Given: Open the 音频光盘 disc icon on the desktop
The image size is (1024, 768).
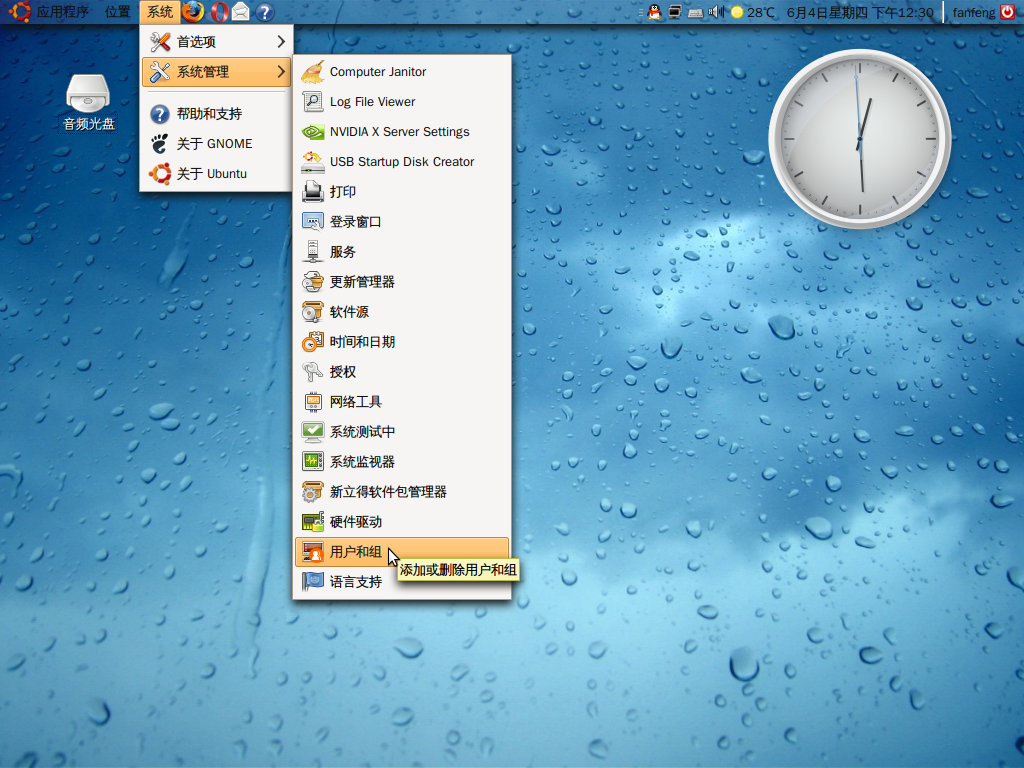Looking at the screenshot, I should pos(88,103).
